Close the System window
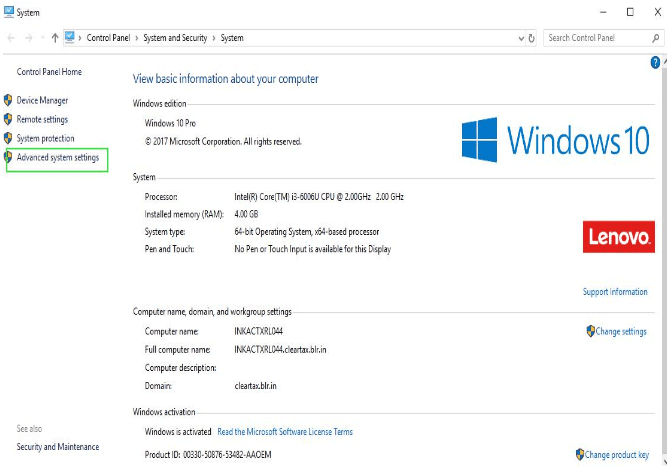The height and width of the screenshot is (471, 672). [x=657, y=12]
